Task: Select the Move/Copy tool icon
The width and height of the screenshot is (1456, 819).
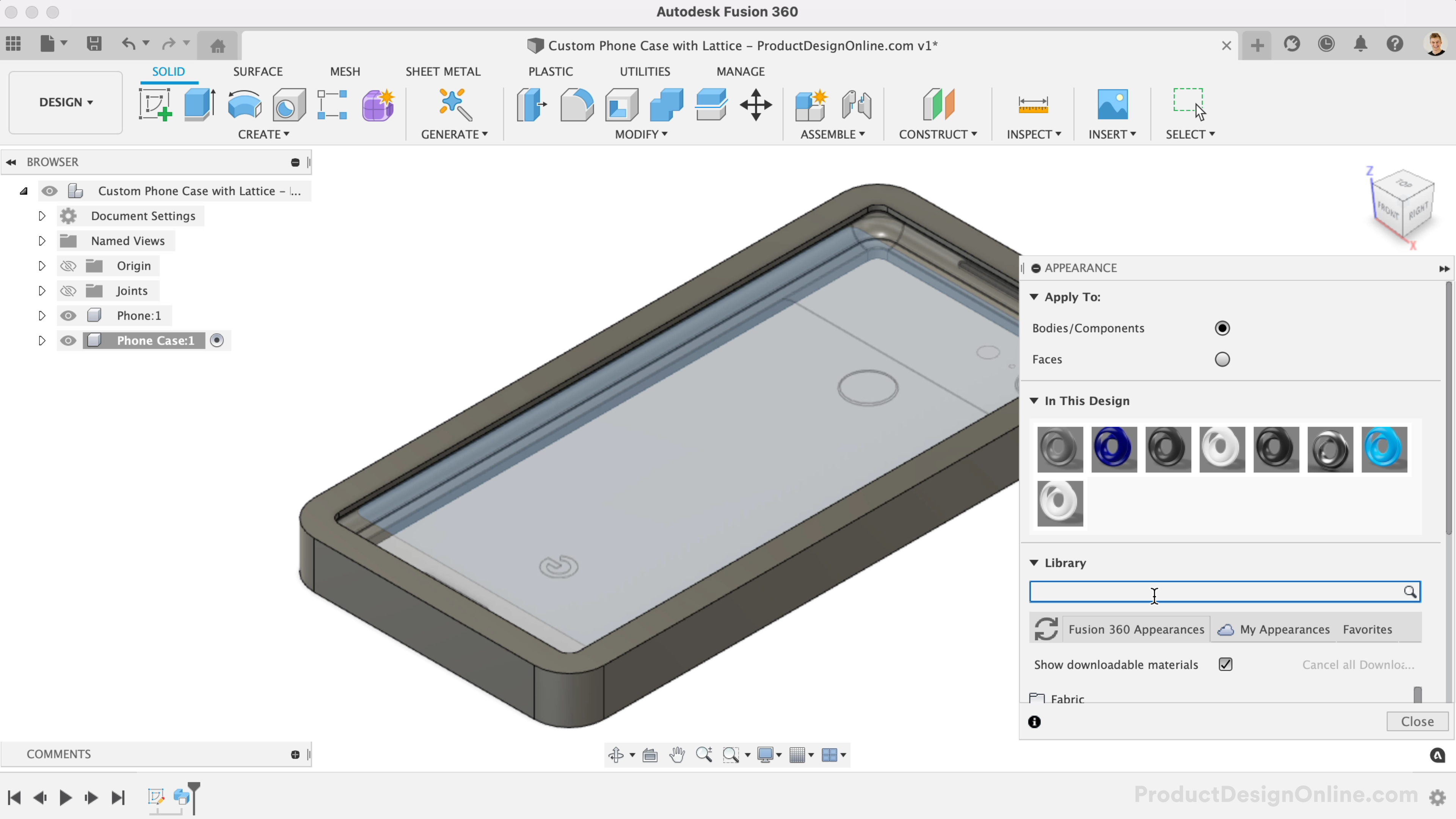Action: point(756,105)
